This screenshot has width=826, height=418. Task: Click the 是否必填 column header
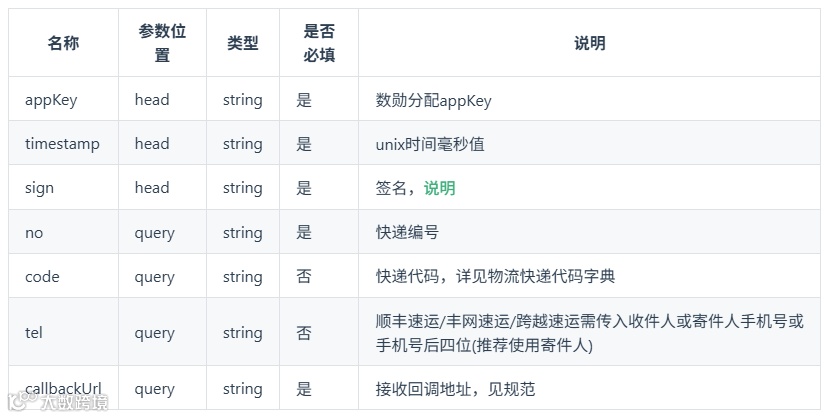click(318, 43)
